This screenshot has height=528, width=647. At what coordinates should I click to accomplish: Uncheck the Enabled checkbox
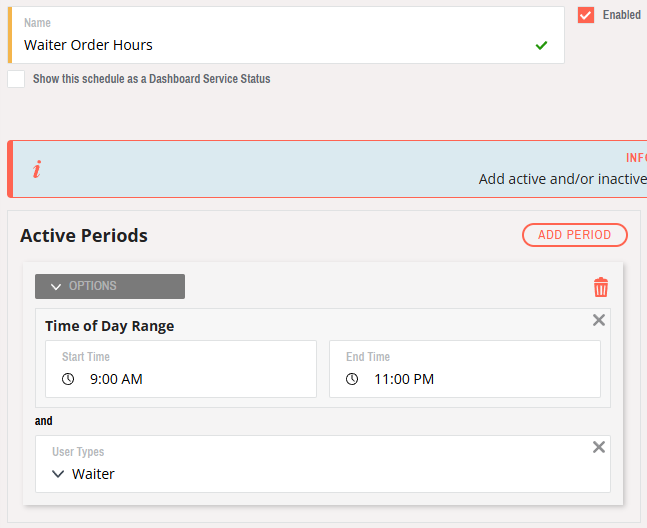click(586, 15)
